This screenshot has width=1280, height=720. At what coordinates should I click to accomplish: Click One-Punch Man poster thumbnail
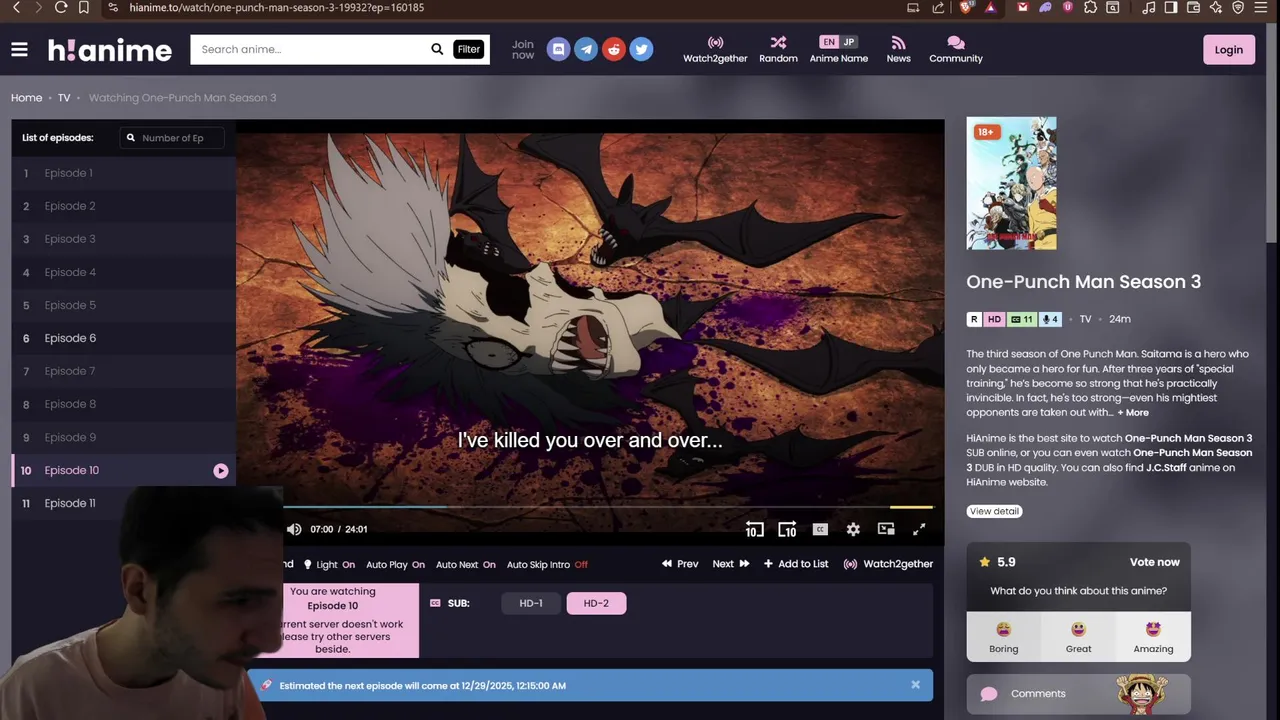tap(1011, 183)
